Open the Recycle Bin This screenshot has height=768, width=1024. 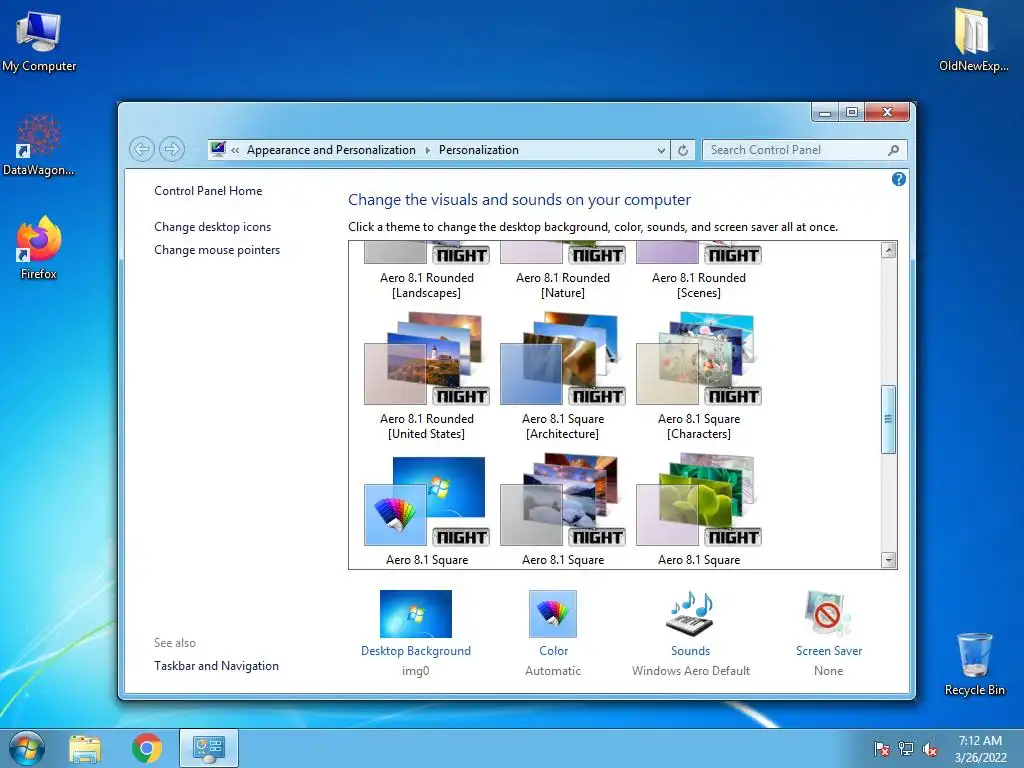974,664
